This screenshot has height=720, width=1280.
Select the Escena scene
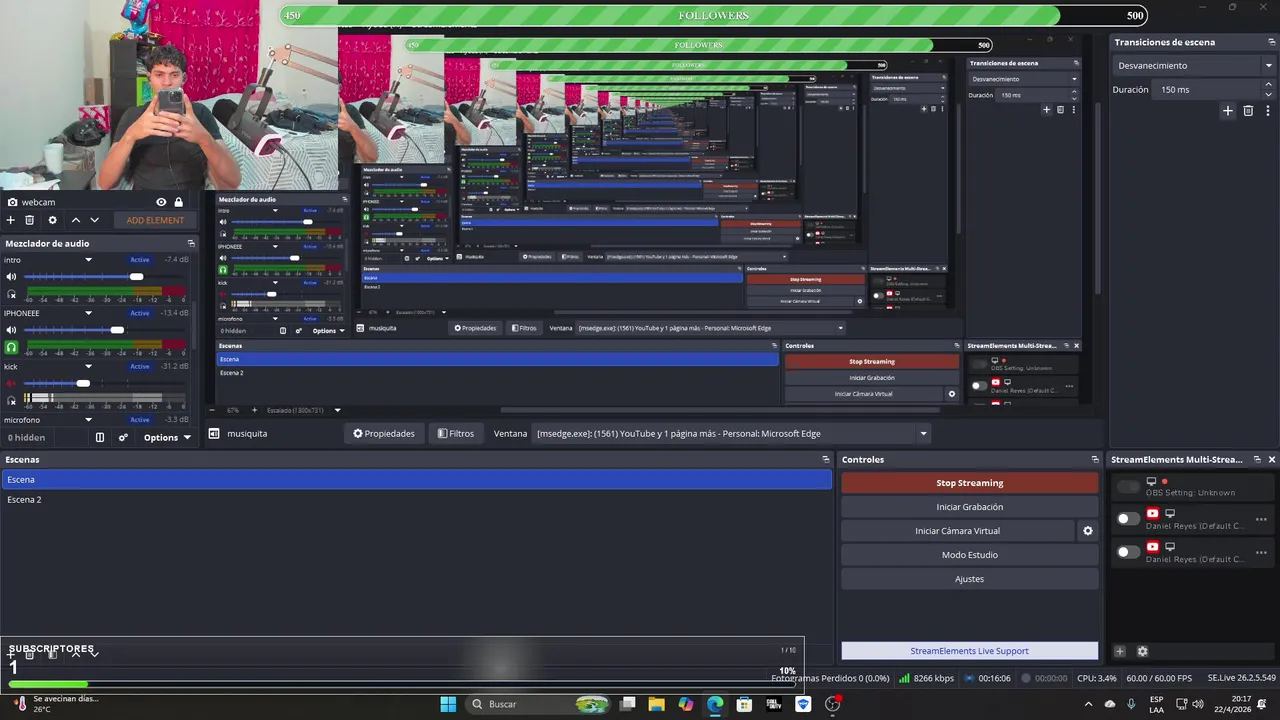(x=416, y=480)
